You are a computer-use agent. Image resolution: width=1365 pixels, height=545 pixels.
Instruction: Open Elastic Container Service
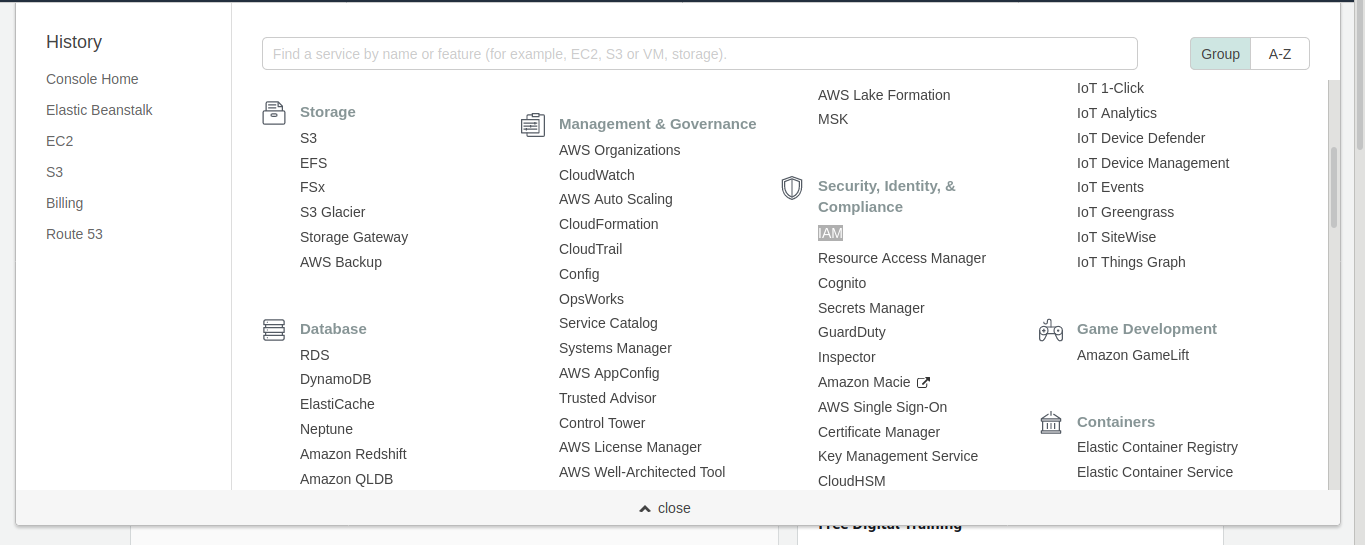(1155, 472)
